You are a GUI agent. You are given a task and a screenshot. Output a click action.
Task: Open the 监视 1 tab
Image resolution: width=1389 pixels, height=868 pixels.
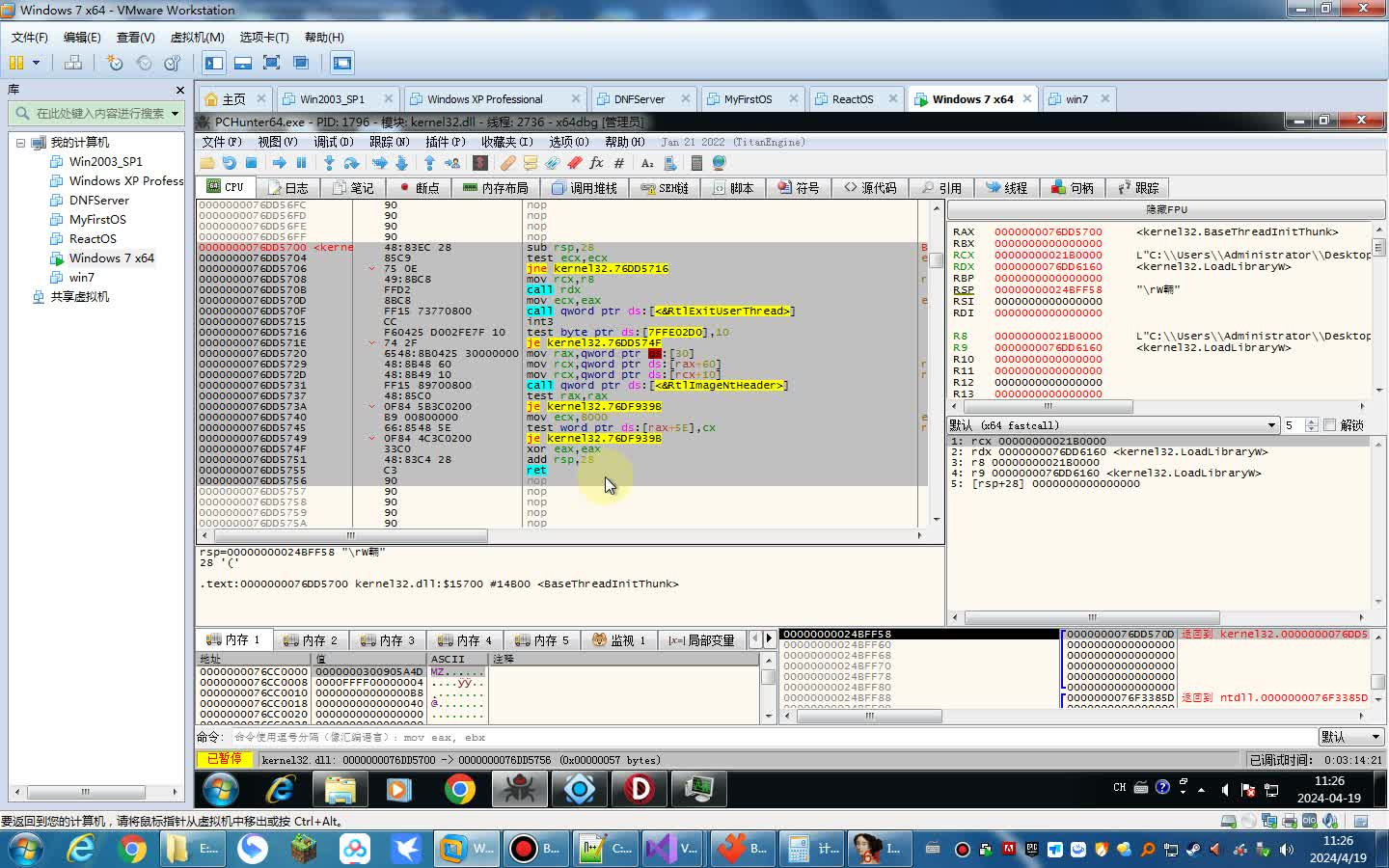click(619, 639)
